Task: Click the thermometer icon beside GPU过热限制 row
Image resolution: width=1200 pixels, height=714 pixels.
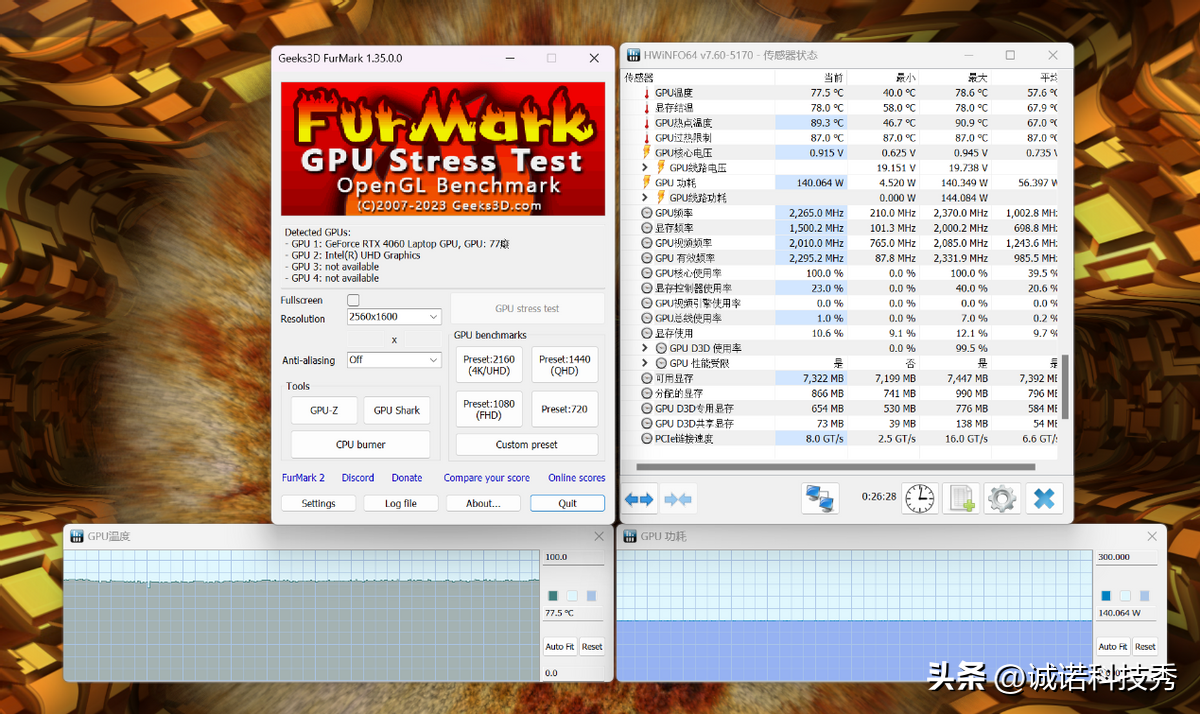Action: [x=646, y=138]
